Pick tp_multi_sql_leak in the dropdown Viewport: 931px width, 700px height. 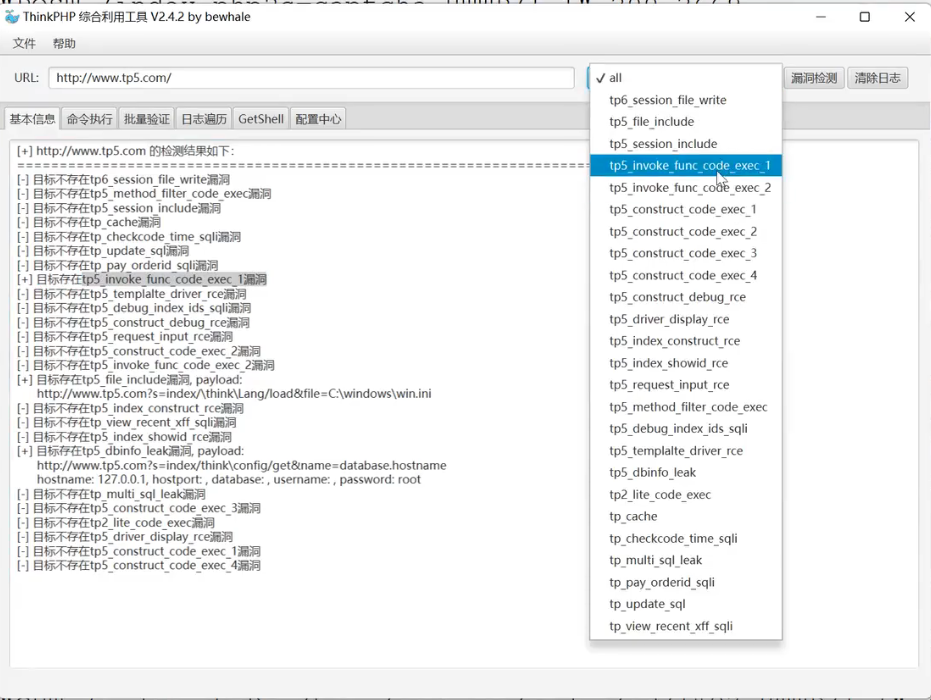click(x=686, y=560)
